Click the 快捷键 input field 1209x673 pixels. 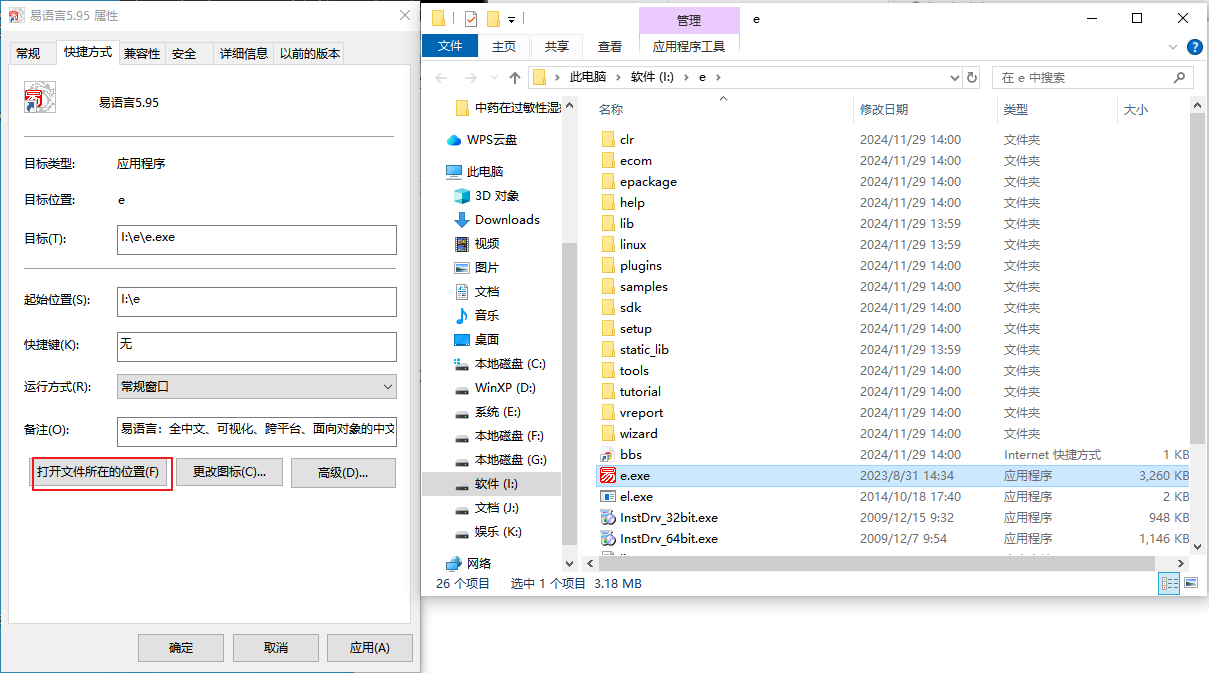(256, 346)
